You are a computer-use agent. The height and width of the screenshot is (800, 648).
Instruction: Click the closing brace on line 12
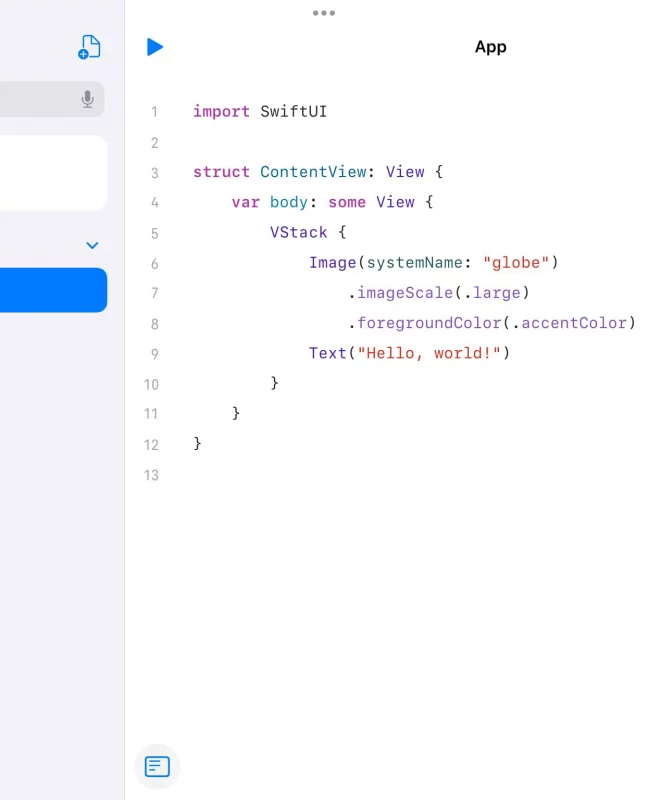click(197, 443)
